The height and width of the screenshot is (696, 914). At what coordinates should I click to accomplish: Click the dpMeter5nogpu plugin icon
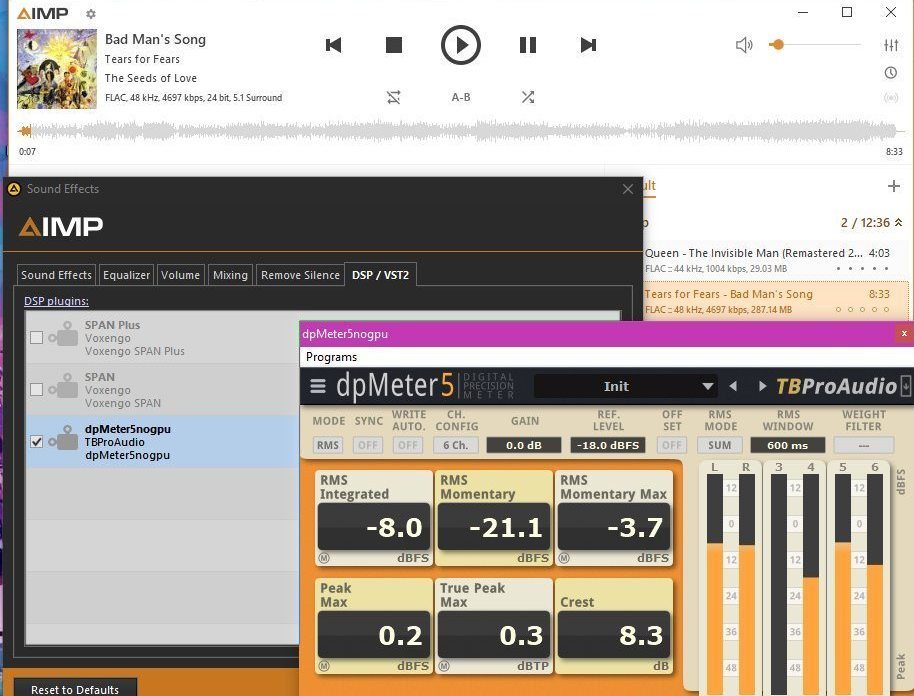64,438
